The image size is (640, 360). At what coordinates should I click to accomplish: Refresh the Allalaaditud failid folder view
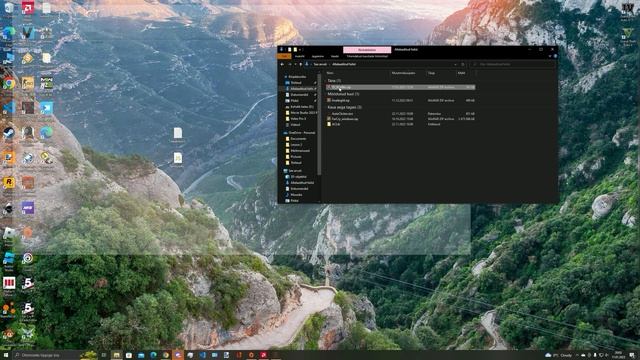462,64
